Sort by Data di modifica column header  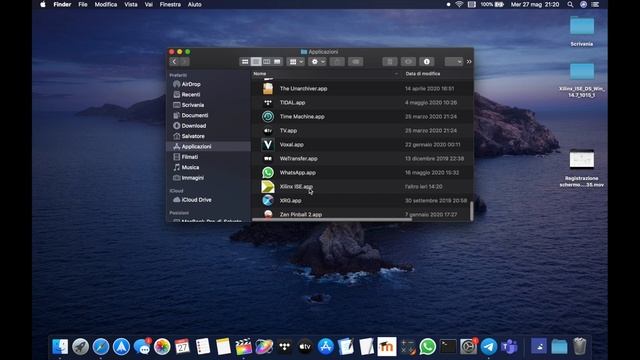[x=423, y=74]
